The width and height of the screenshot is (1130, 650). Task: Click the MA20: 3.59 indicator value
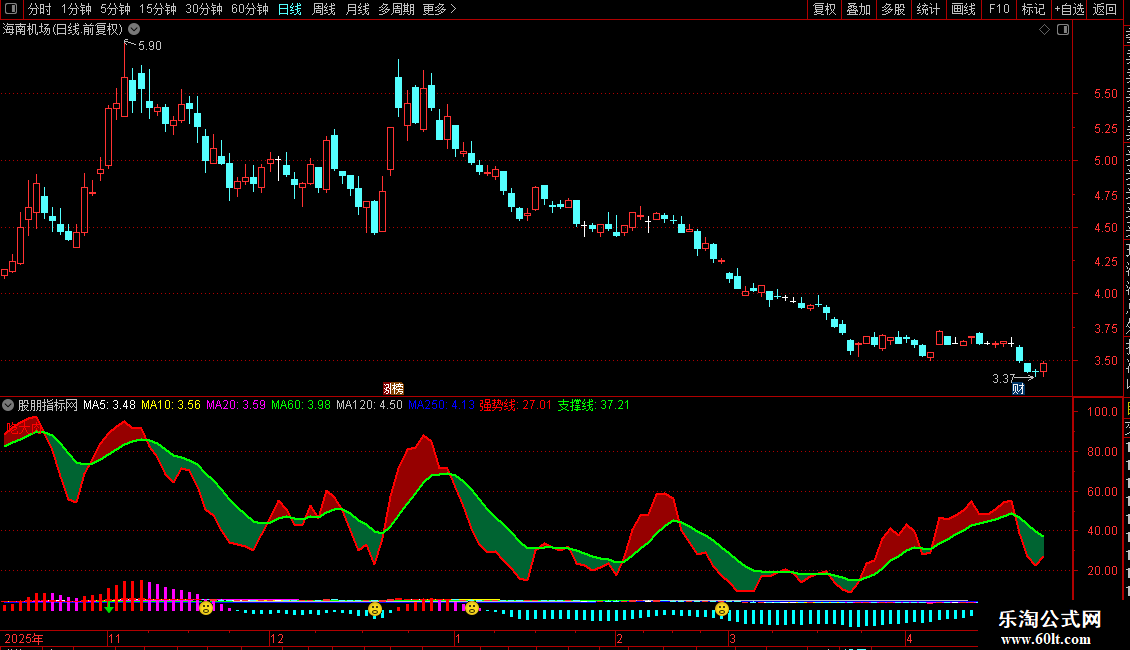point(236,405)
